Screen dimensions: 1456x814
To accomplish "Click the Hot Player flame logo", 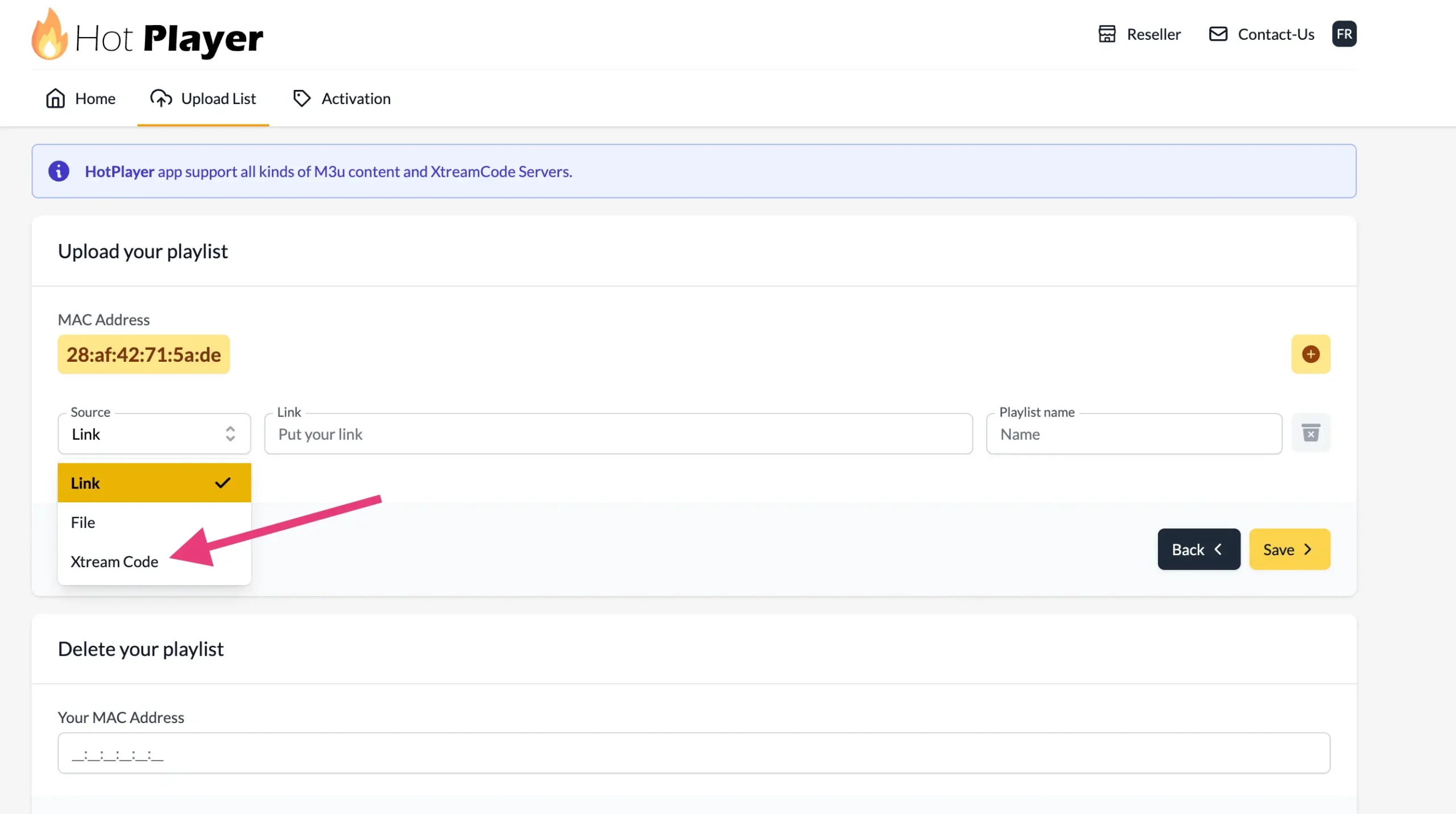I will tap(49, 35).
